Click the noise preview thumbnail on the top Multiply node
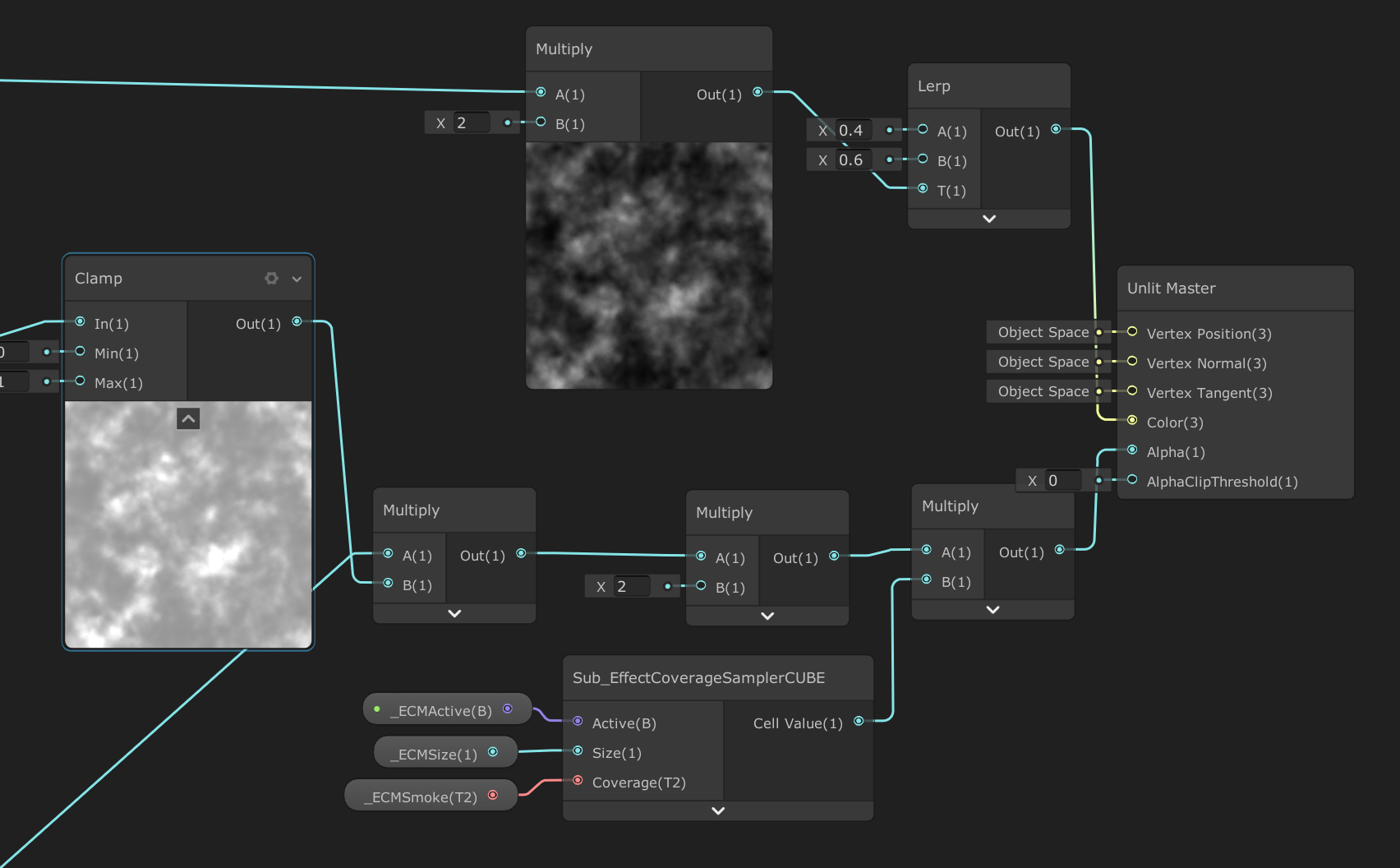 [648, 263]
